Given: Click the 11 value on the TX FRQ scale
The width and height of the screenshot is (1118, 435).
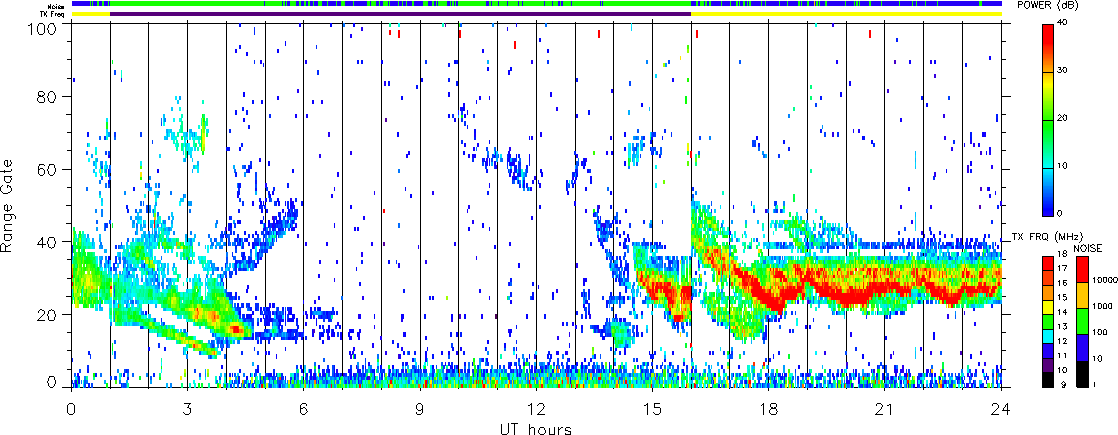Looking at the screenshot, I should 1062,356.
